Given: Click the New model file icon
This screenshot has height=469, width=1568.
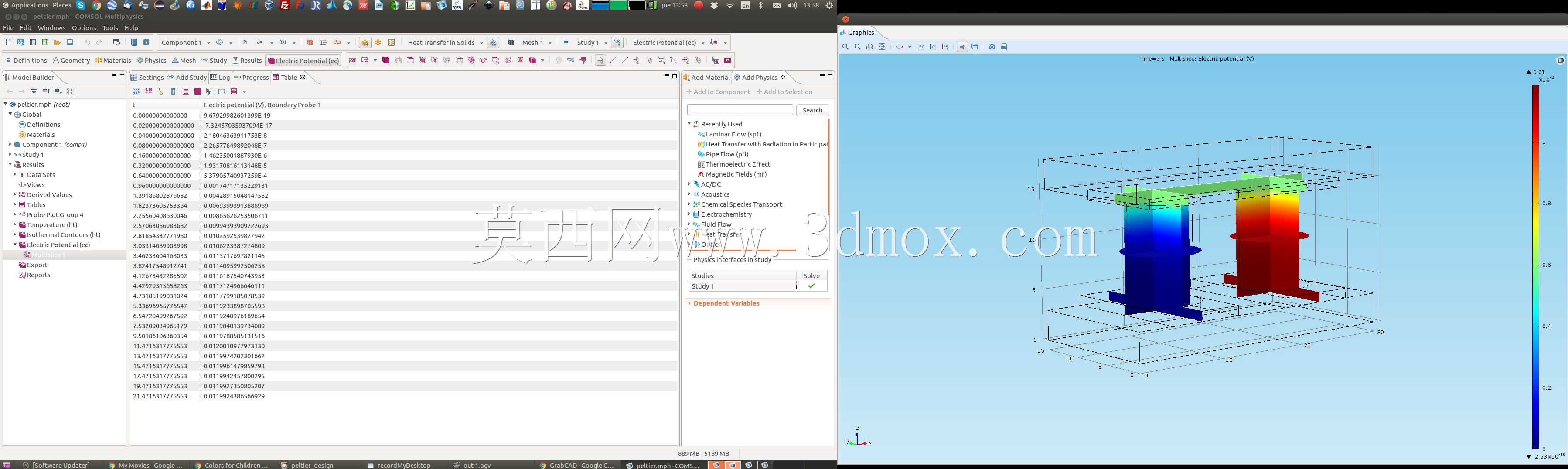Looking at the screenshot, I should pyautogui.click(x=8, y=43).
